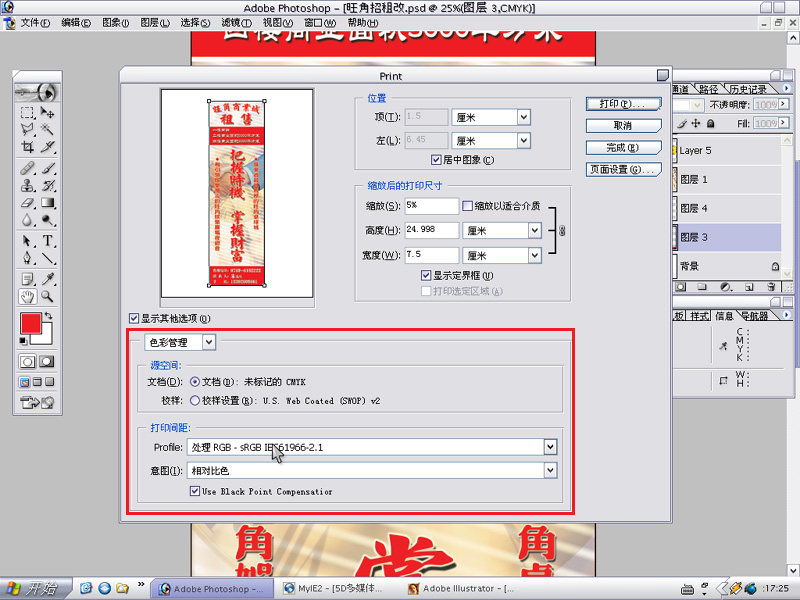Image resolution: width=800 pixels, height=600 pixels.
Task: Swap foreground and background colors
Action: tap(48, 316)
